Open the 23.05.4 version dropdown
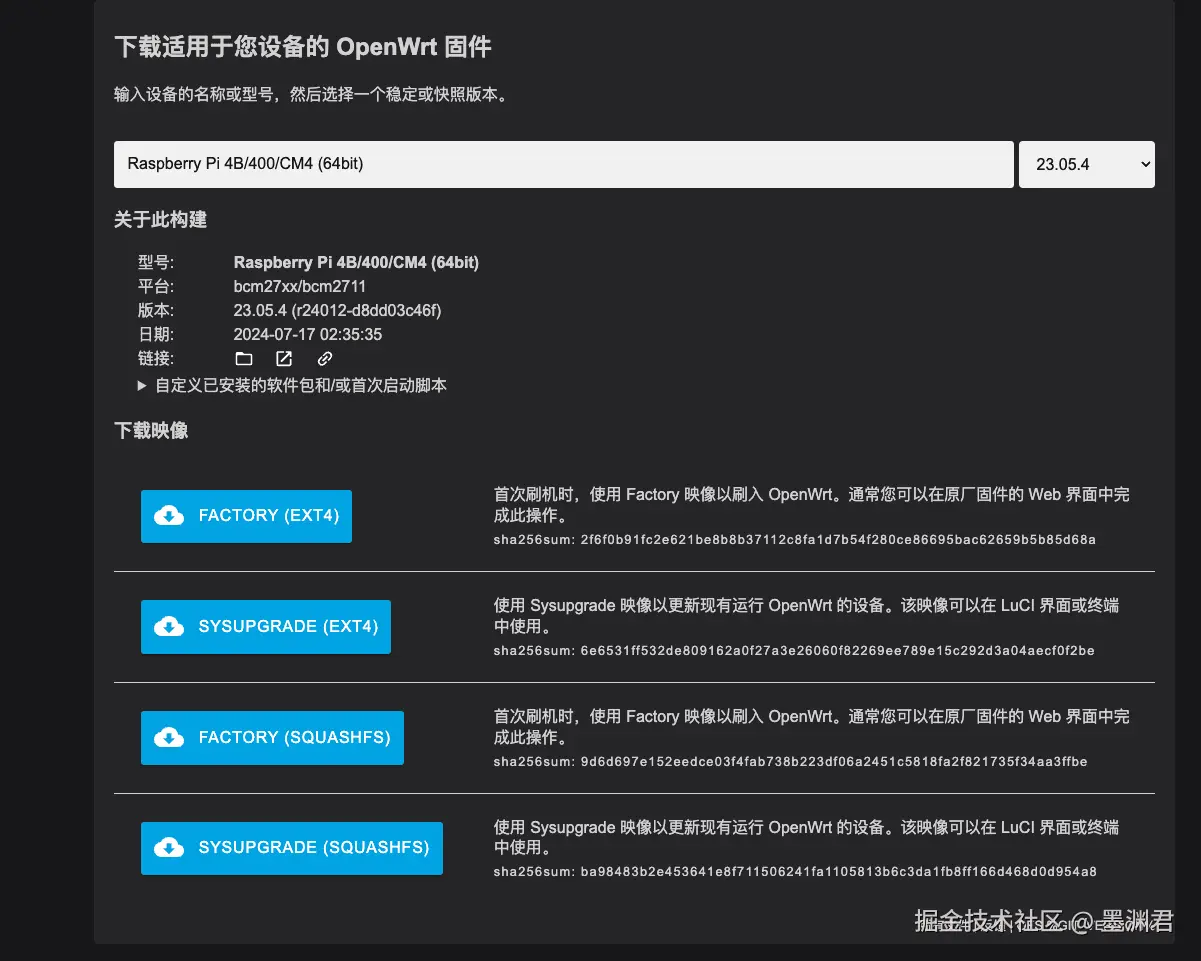Viewport: 1201px width, 961px height. point(1086,164)
